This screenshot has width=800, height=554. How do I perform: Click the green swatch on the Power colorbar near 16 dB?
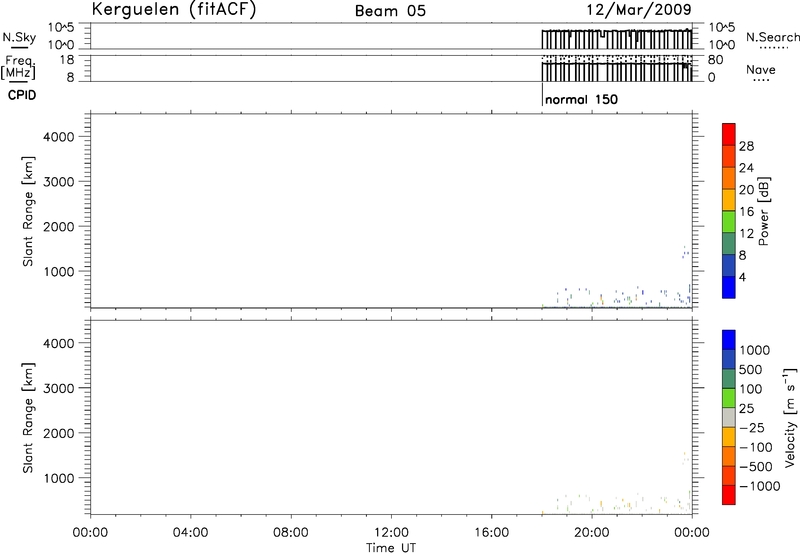coord(729,221)
